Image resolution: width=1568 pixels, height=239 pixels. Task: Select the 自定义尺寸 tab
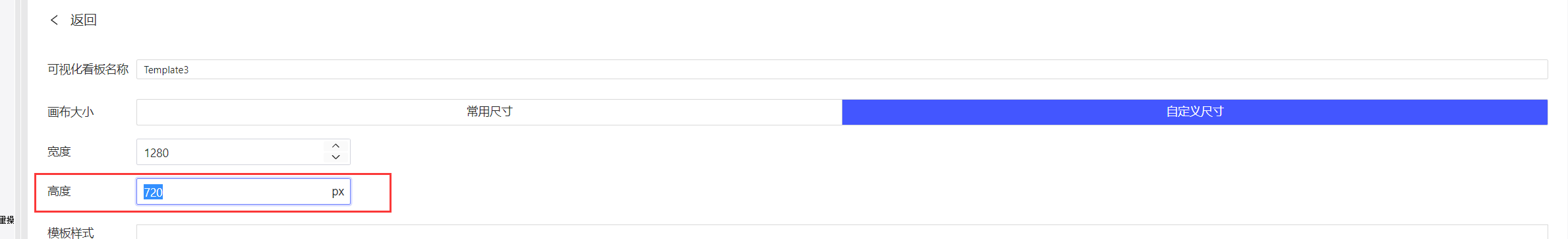(x=1194, y=112)
